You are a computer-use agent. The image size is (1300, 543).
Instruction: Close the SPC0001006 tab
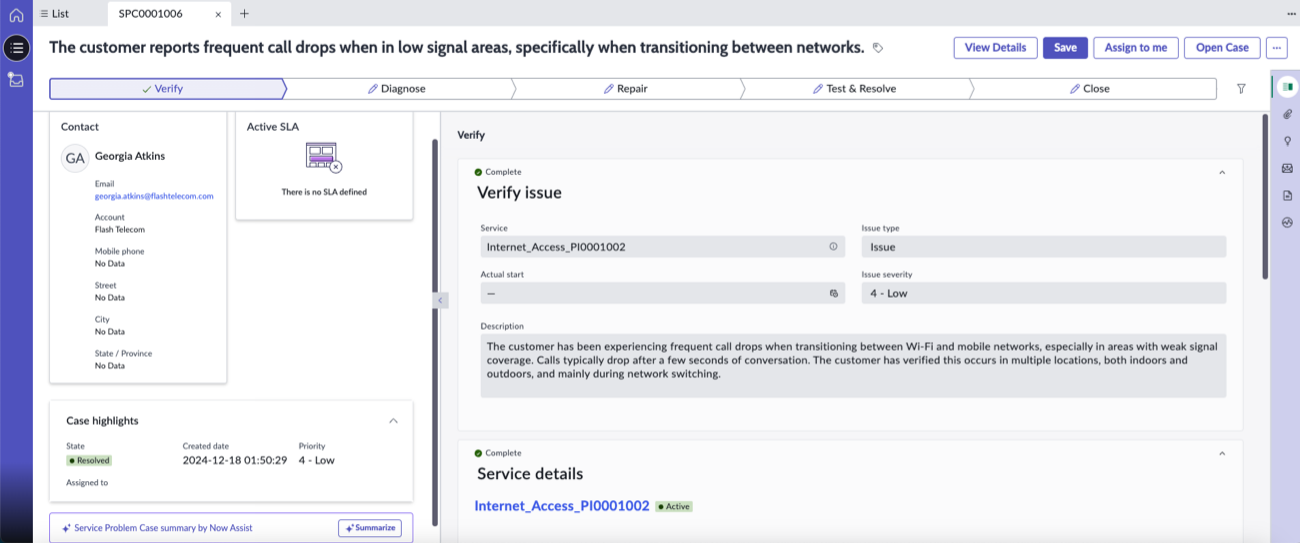click(x=218, y=14)
